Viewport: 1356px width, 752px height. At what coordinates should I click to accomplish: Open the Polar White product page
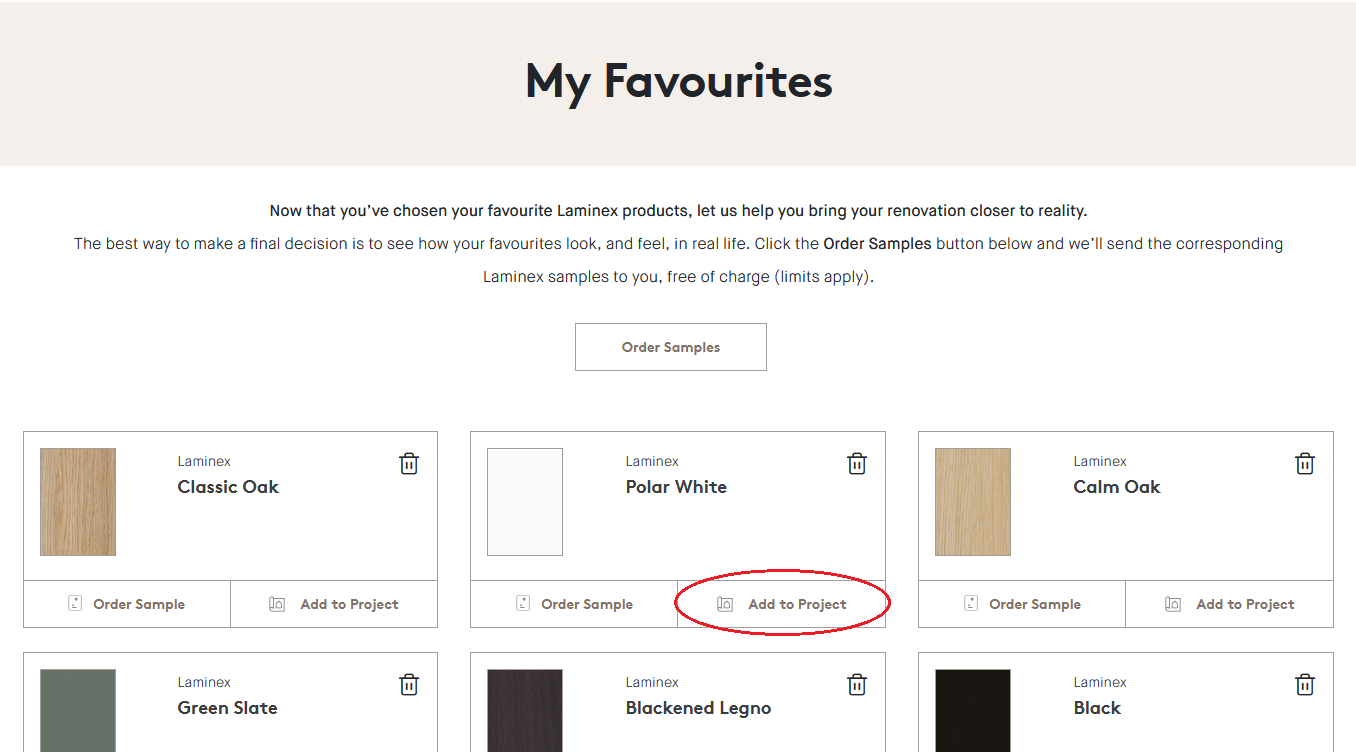pos(676,487)
